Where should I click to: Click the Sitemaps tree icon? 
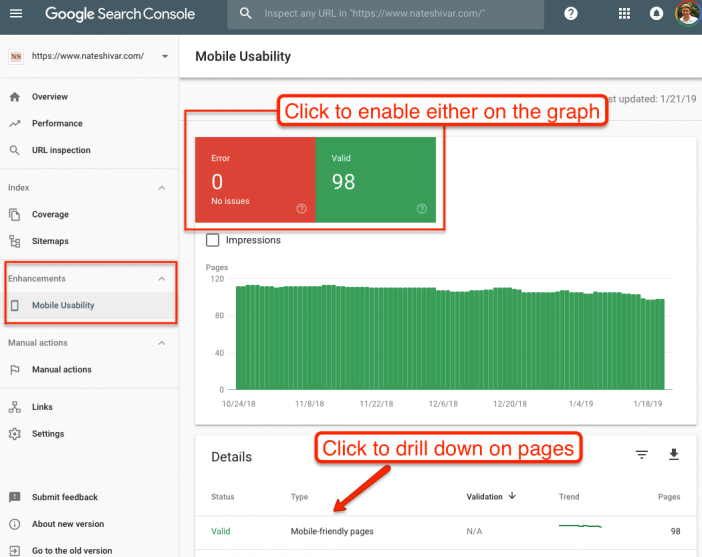click(15, 241)
